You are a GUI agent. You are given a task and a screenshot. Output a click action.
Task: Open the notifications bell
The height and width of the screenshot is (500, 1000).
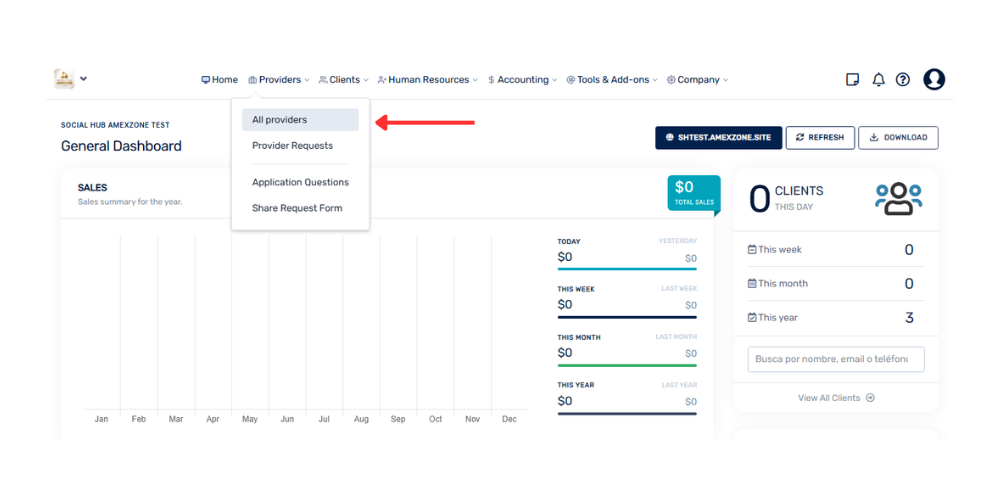pyautogui.click(x=878, y=80)
